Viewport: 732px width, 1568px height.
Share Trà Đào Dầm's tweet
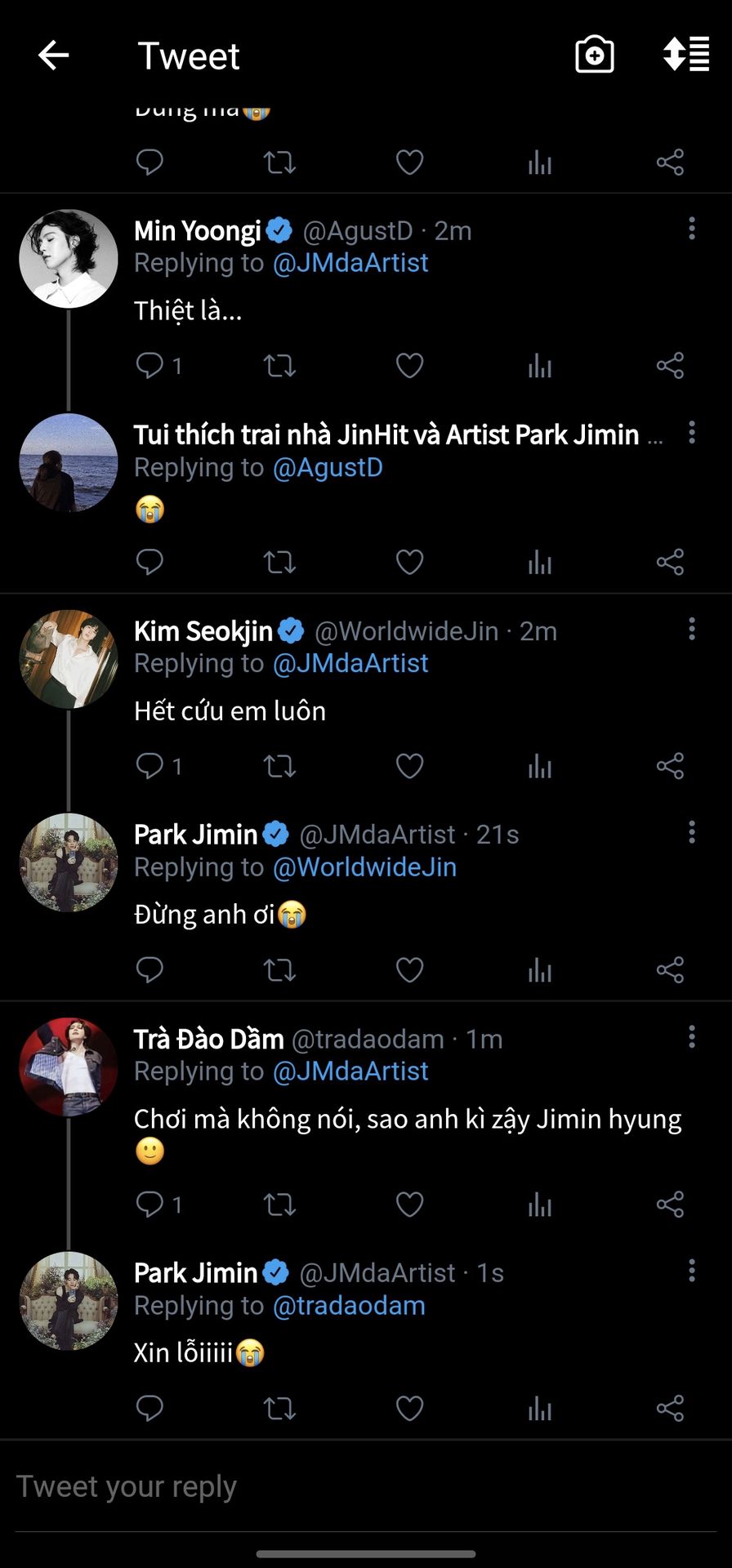pyautogui.click(x=670, y=1205)
